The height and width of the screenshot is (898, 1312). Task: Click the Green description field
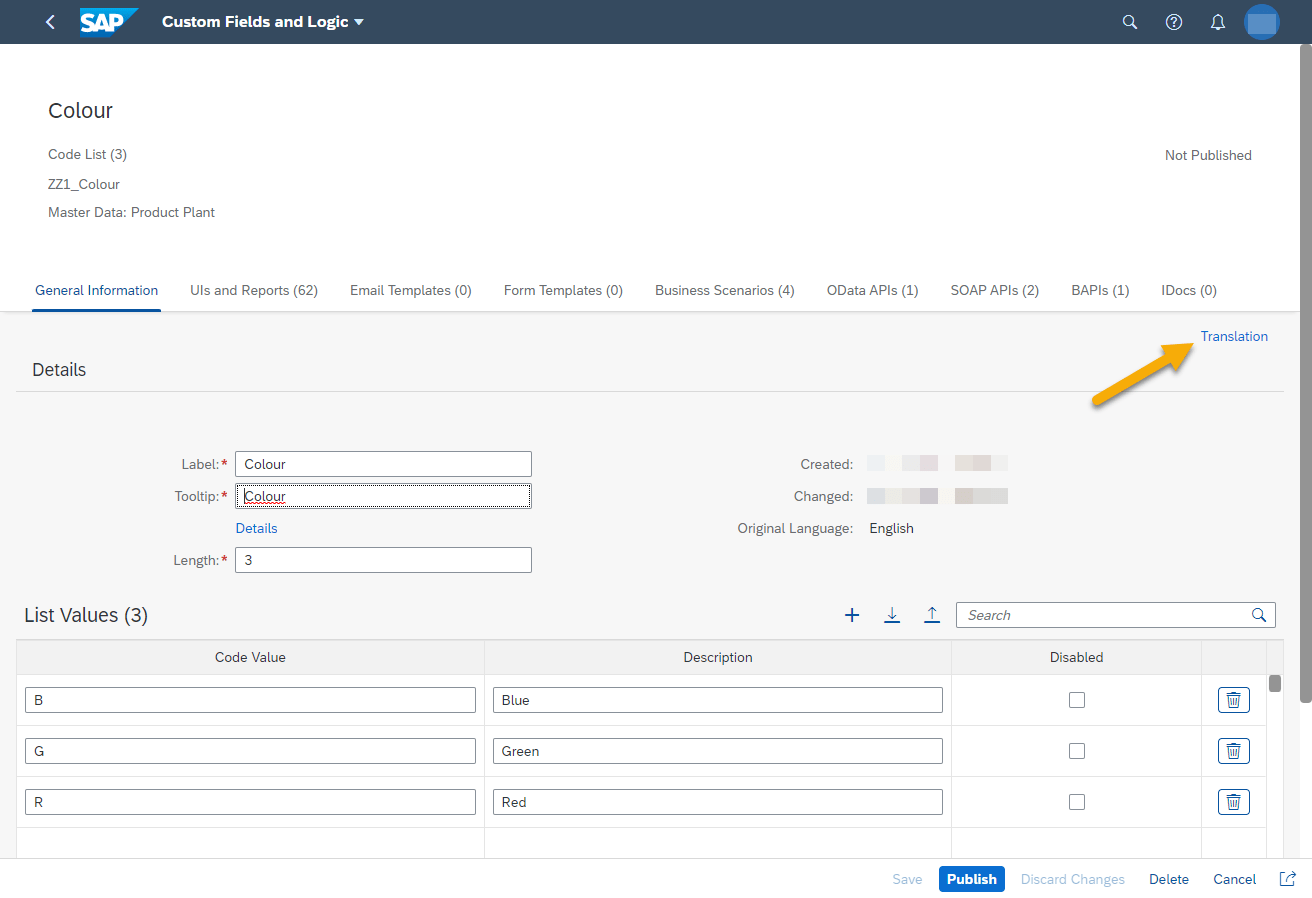pyautogui.click(x=718, y=751)
